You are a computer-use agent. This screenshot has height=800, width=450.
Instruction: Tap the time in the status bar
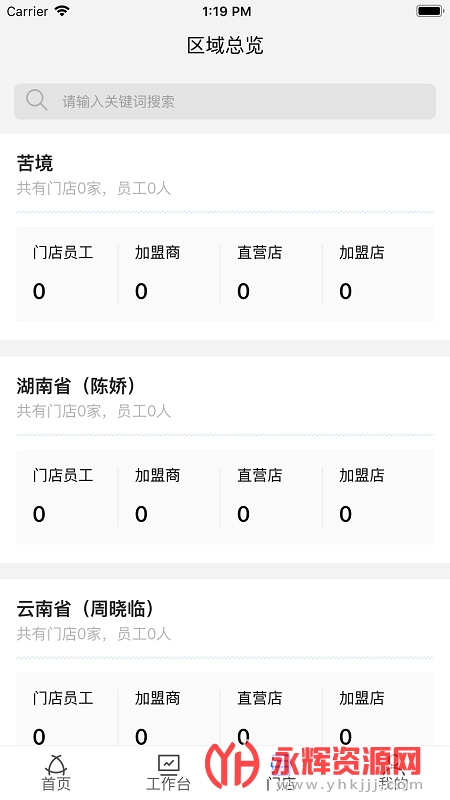227,11
